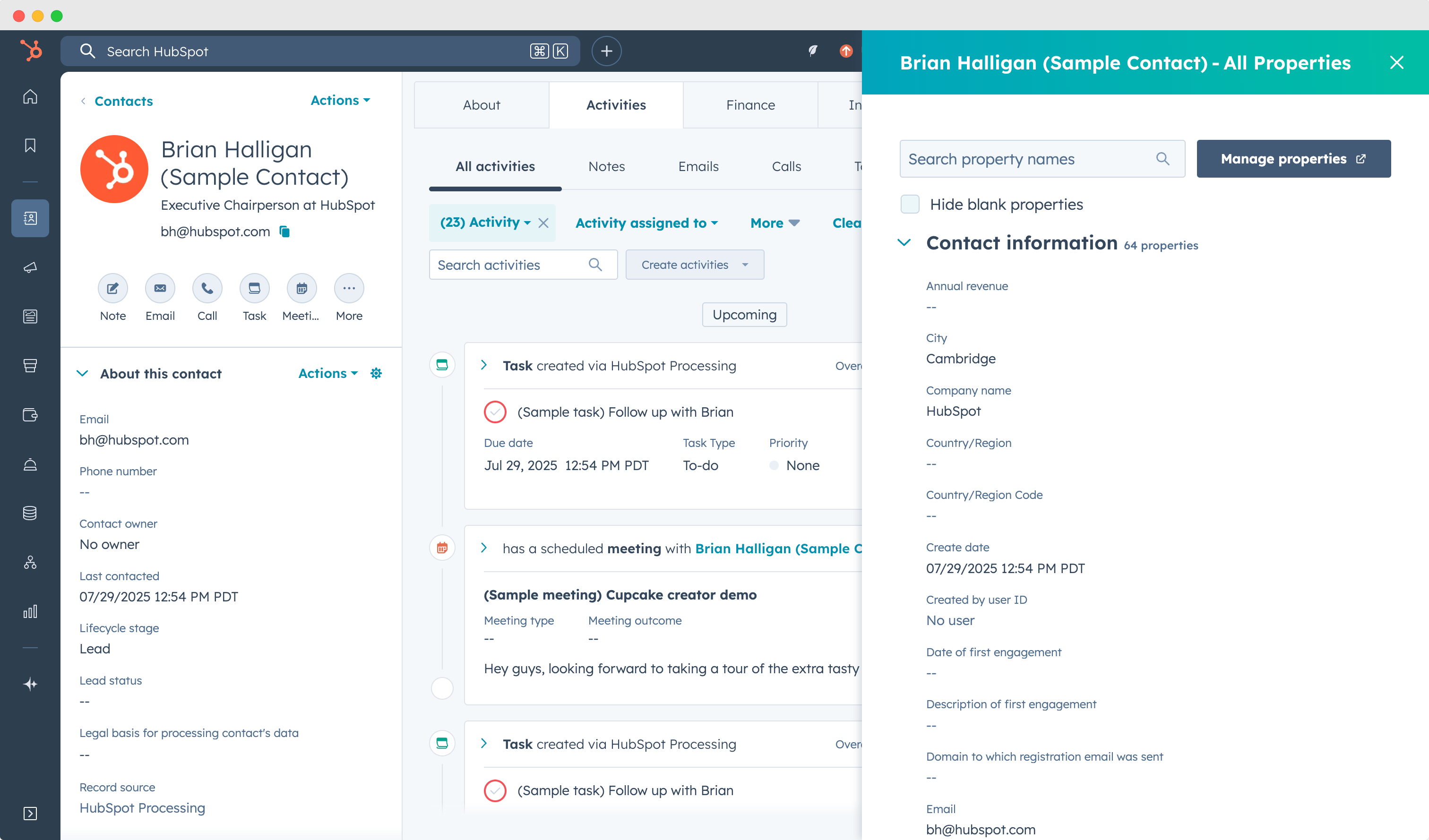Copy email address bh@hubspot.com icon
Screen dimensions: 1429x840
tap(284, 231)
